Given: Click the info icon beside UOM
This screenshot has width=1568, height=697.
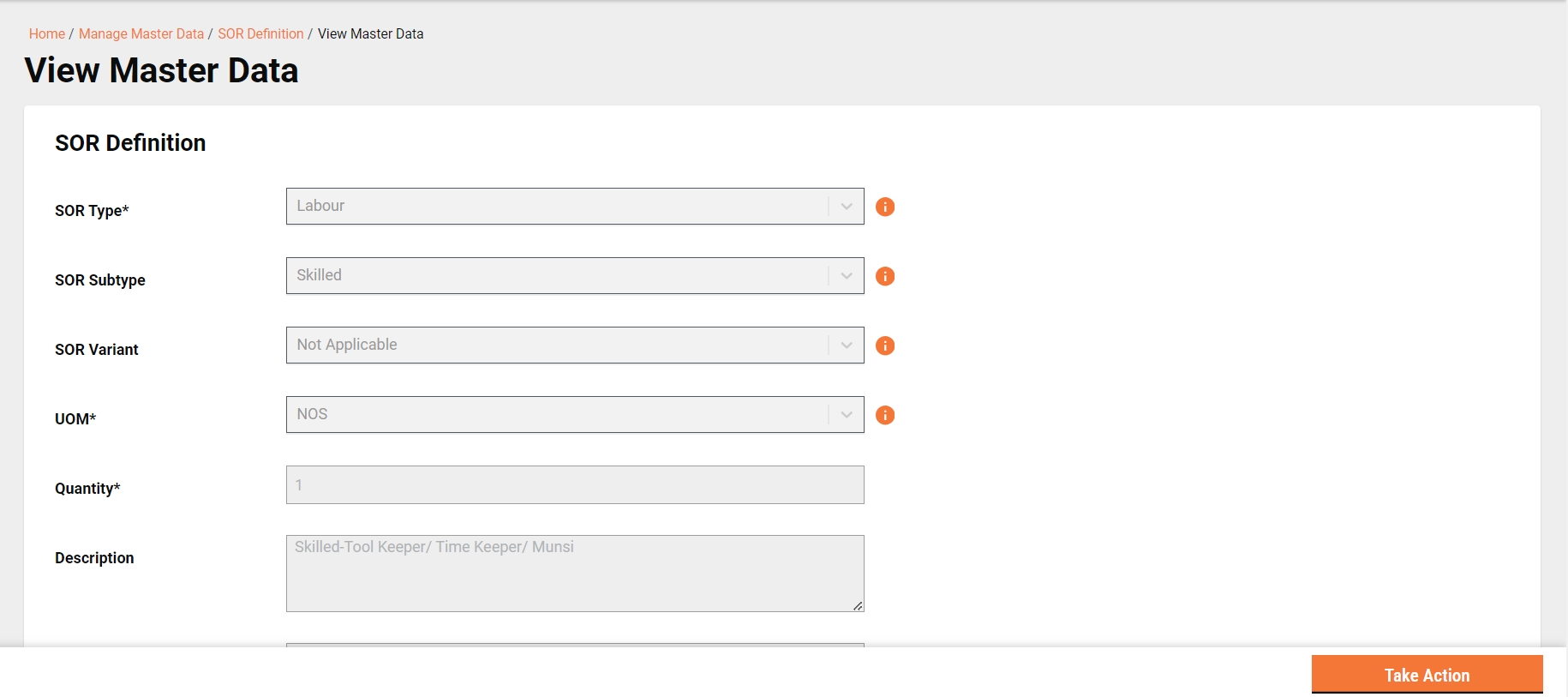Looking at the screenshot, I should tap(885, 415).
